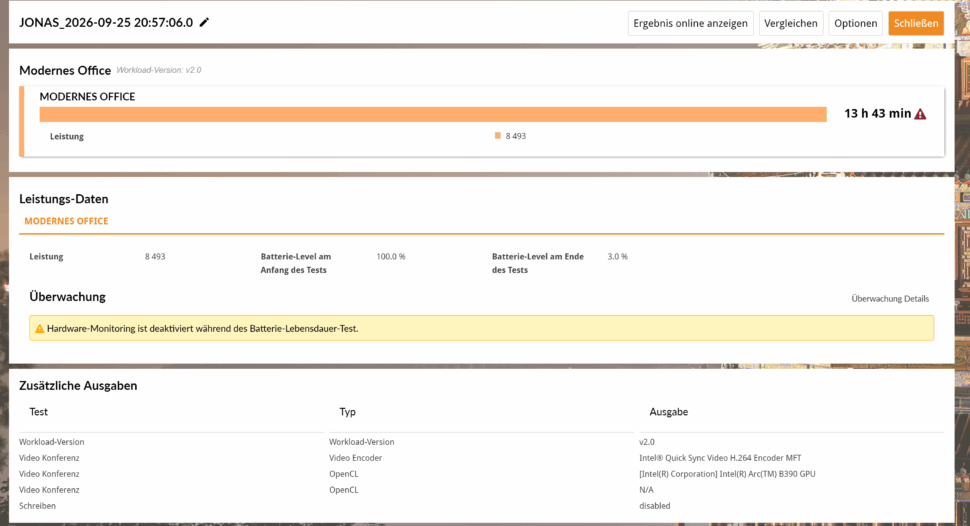Click the v2.0 output cell
Viewport: 970px width, 526px height.
point(646,442)
